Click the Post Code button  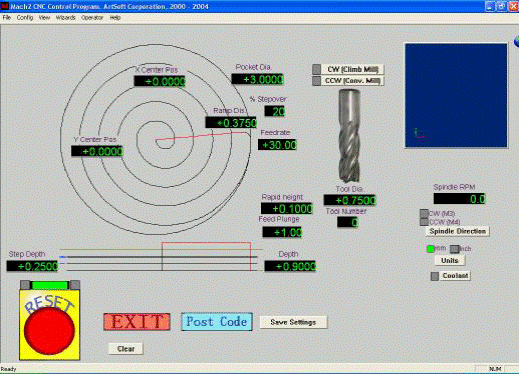(217, 322)
